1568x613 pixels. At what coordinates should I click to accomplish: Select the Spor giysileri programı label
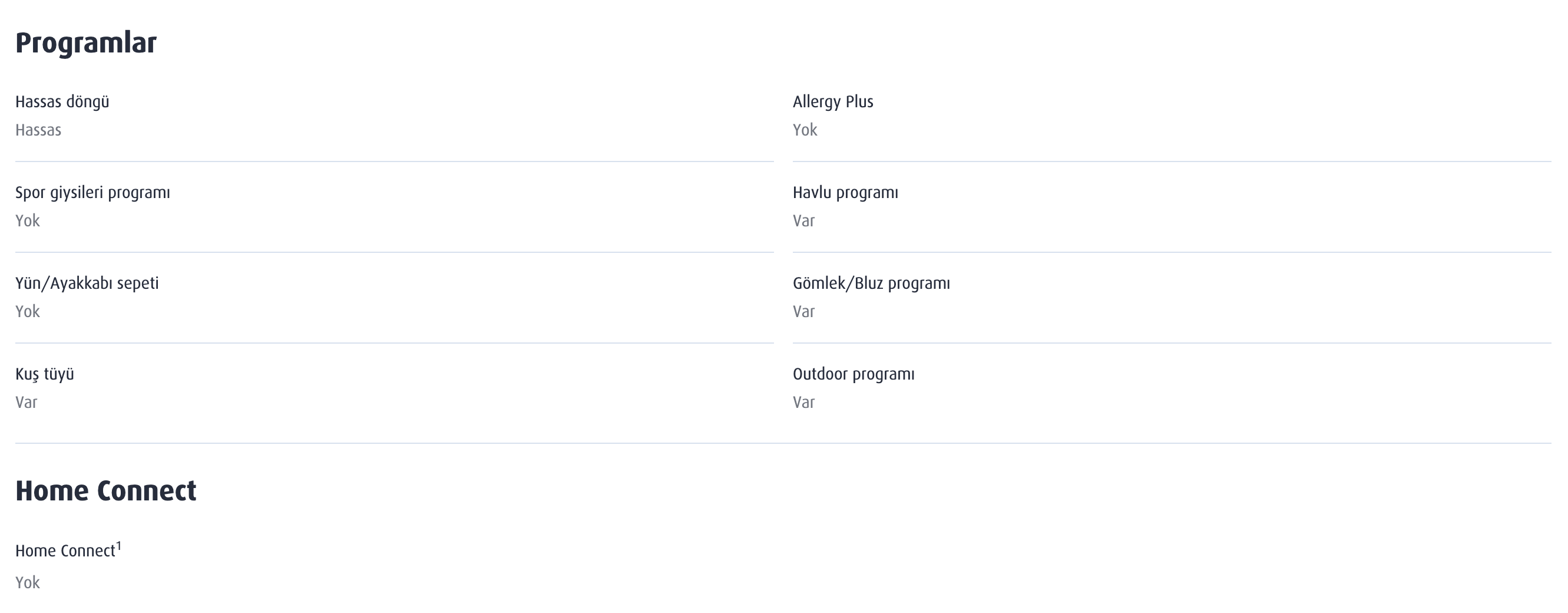tap(92, 193)
